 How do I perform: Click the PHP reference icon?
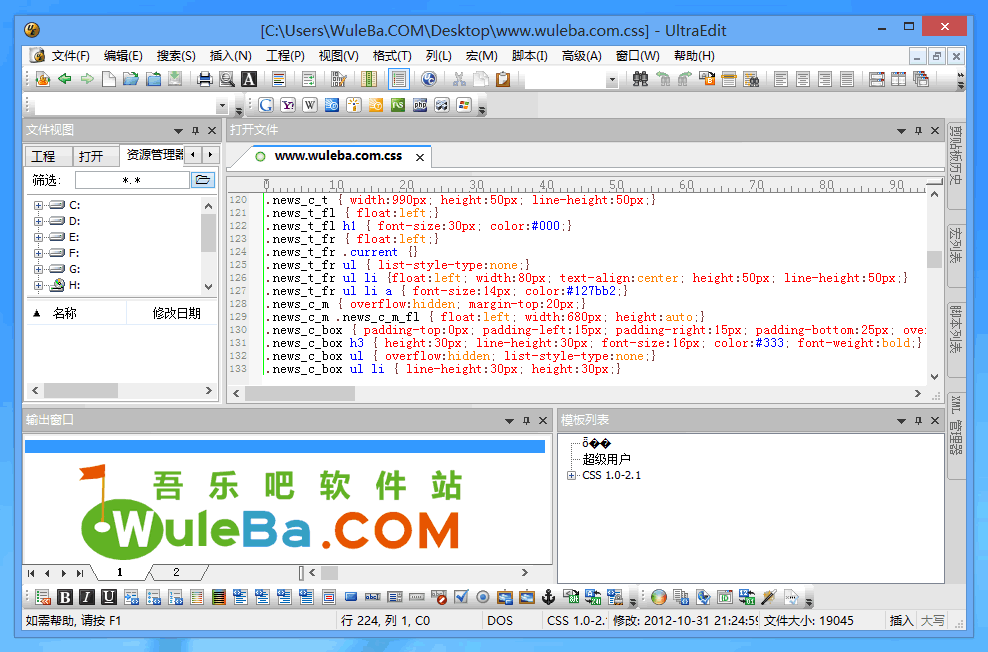point(420,105)
